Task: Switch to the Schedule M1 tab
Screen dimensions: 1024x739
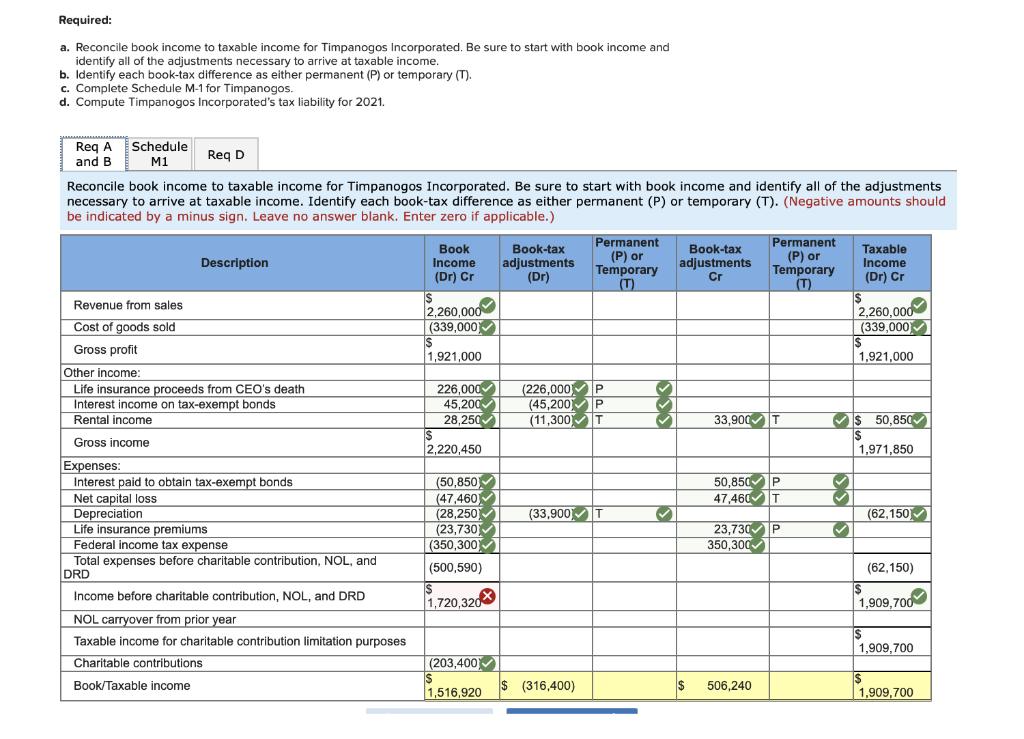Action: [159, 153]
